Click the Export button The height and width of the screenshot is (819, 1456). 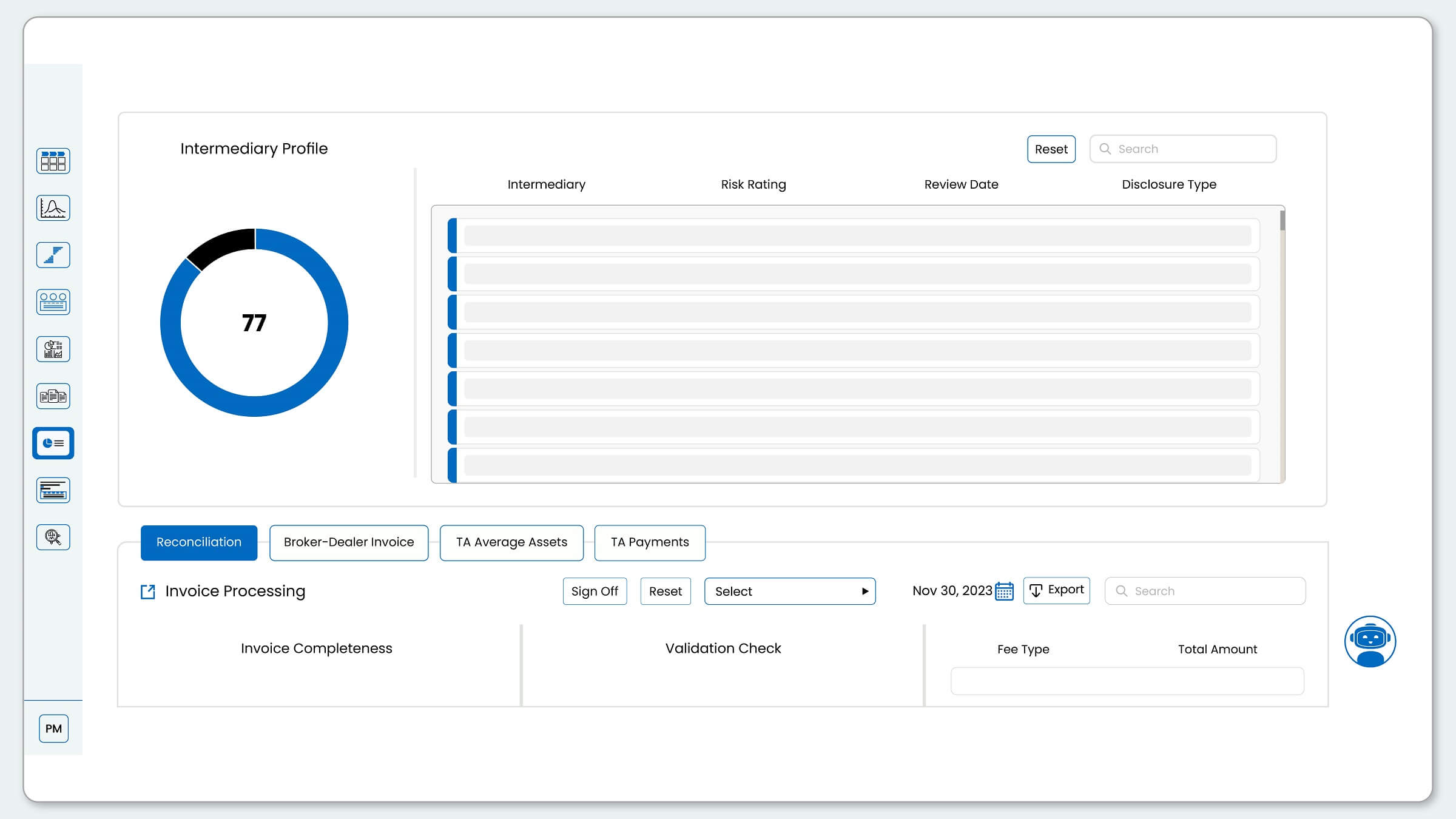tap(1056, 590)
